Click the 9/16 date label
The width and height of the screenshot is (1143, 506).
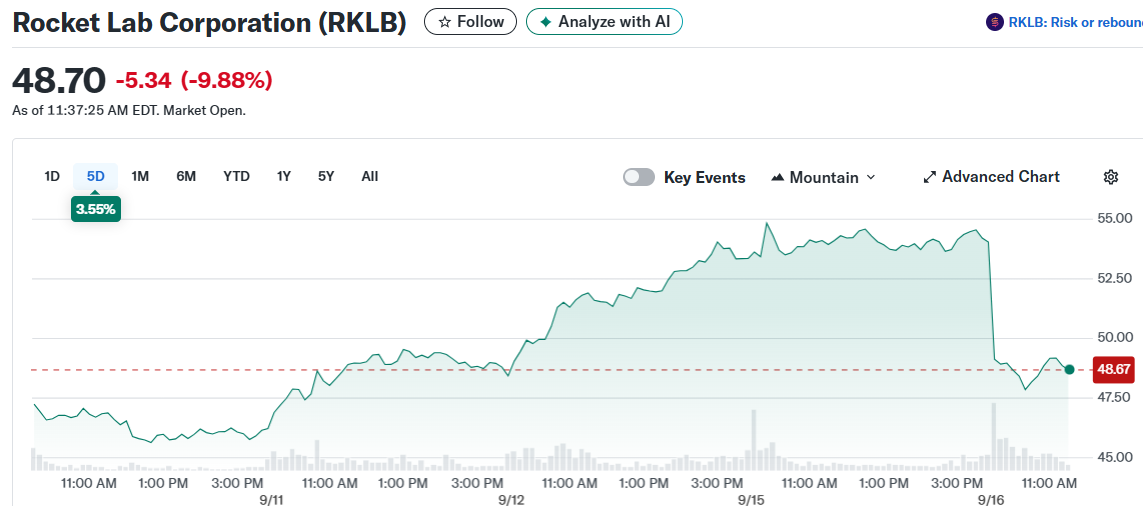coord(991,499)
